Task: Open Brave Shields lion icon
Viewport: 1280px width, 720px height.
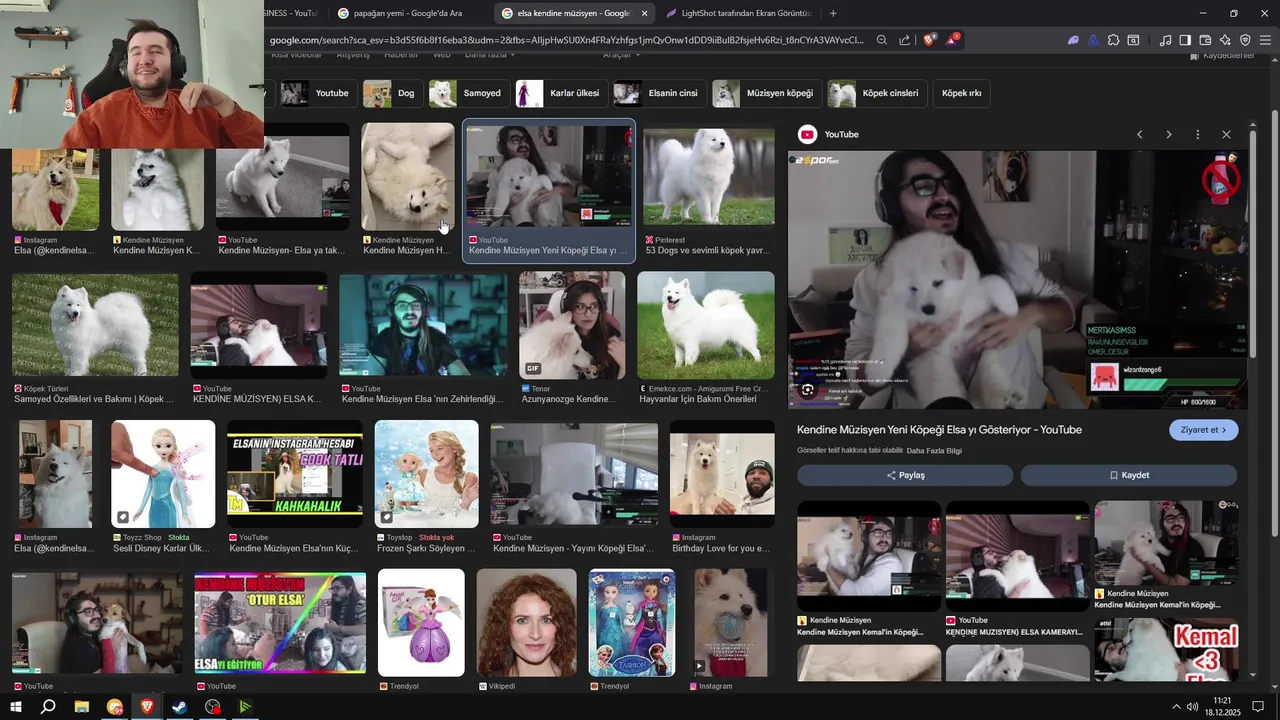Action: (x=930, y=40)
